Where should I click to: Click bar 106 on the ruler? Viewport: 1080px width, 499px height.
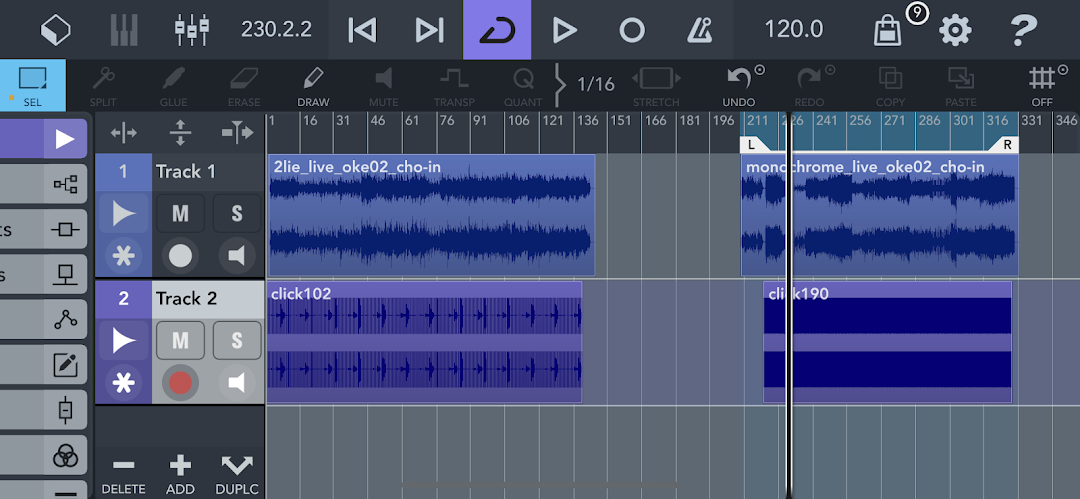coord(519,121)
